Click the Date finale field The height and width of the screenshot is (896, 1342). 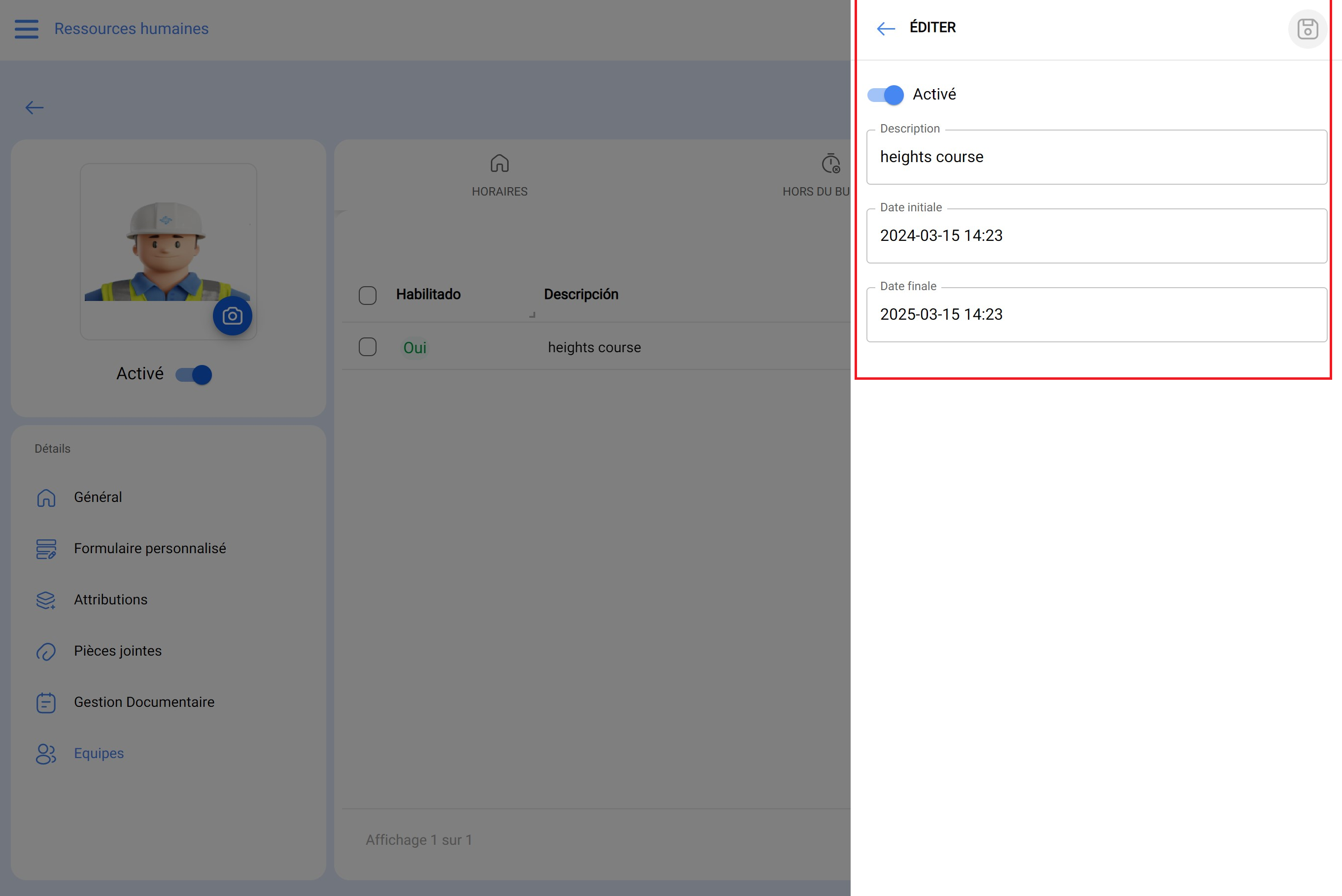coord(1096,315)
